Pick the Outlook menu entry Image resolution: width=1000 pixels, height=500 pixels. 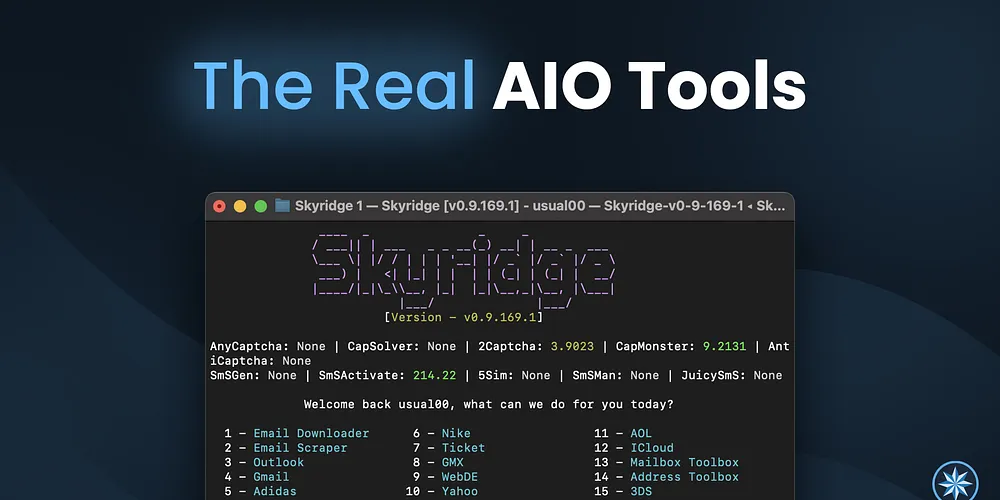(278, 462)
